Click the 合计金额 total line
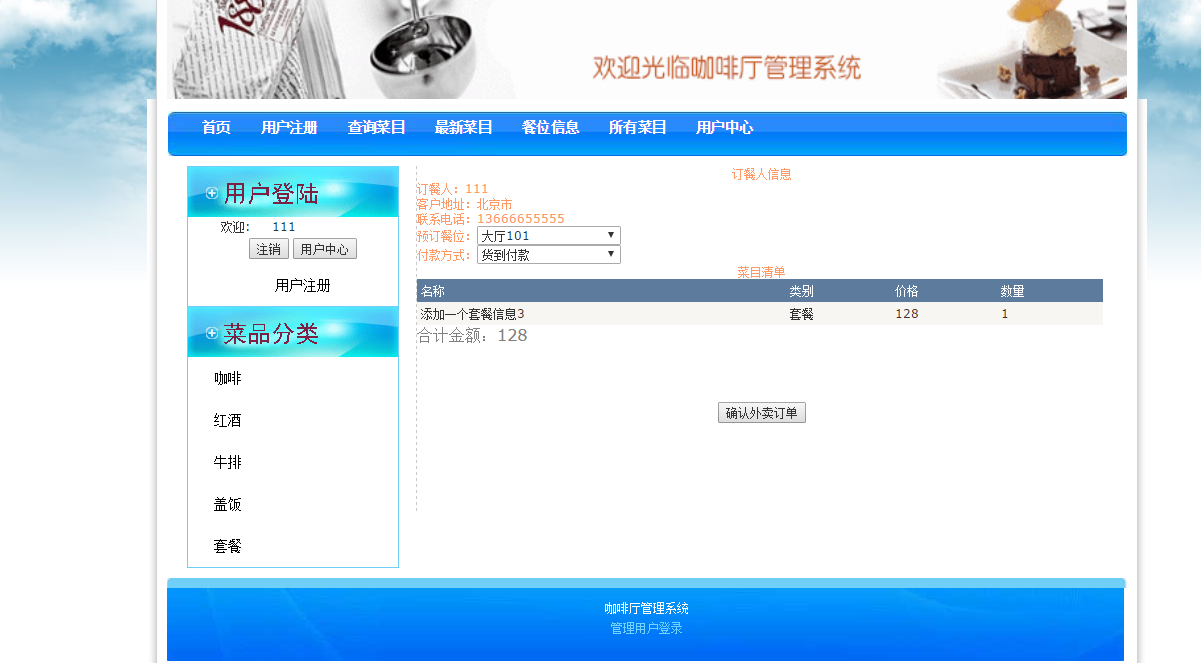This screenshot has width=1201, height=672. click(x=472, y=336)
